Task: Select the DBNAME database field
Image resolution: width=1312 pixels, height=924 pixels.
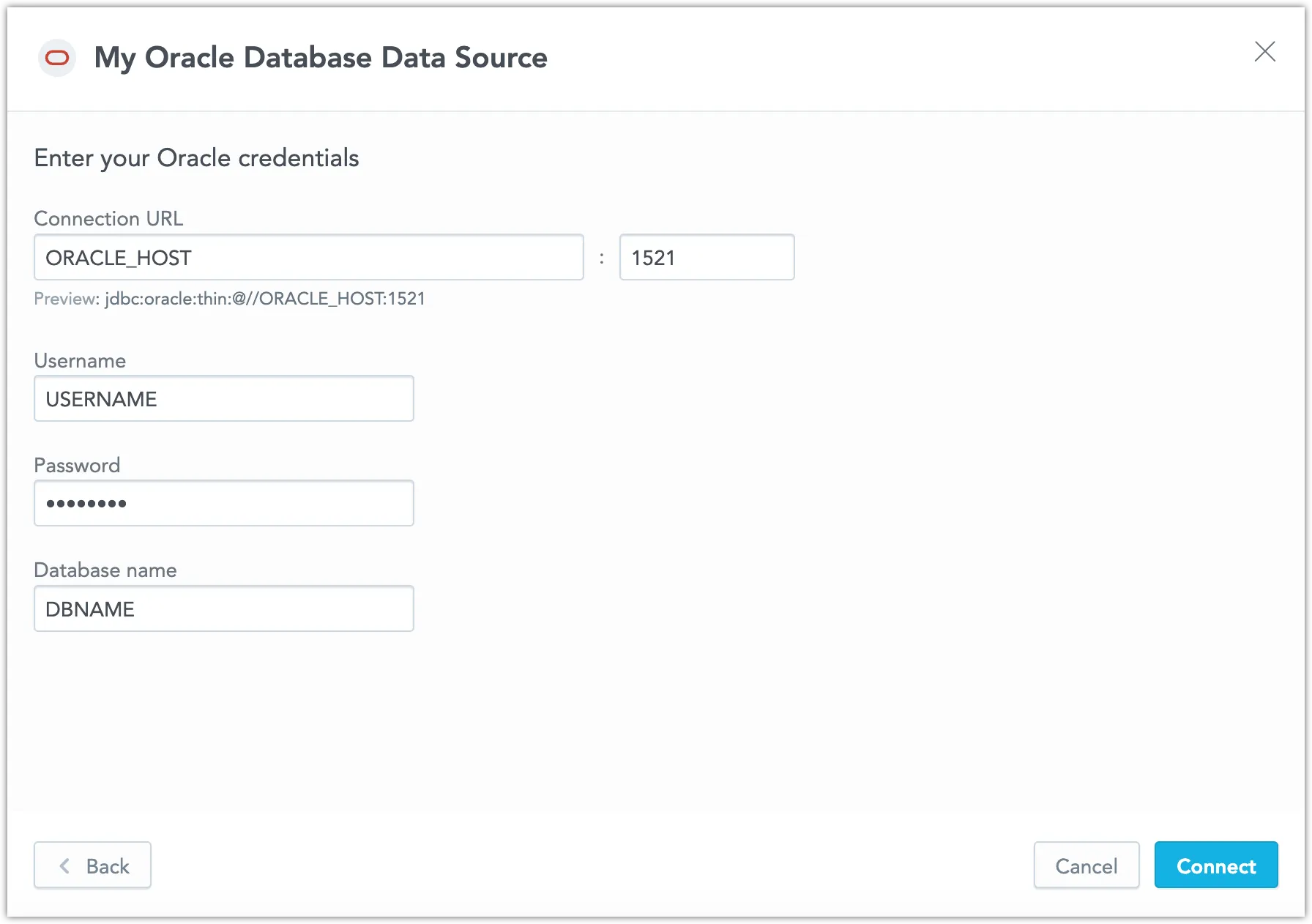Action: point(223,608)
